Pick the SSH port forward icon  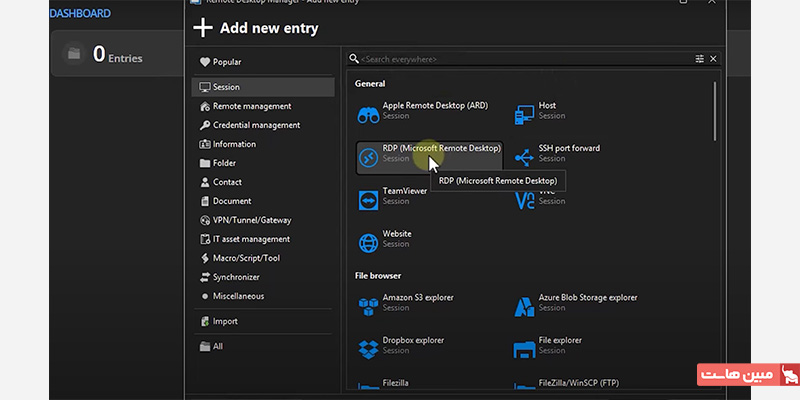tap(524, 158)
